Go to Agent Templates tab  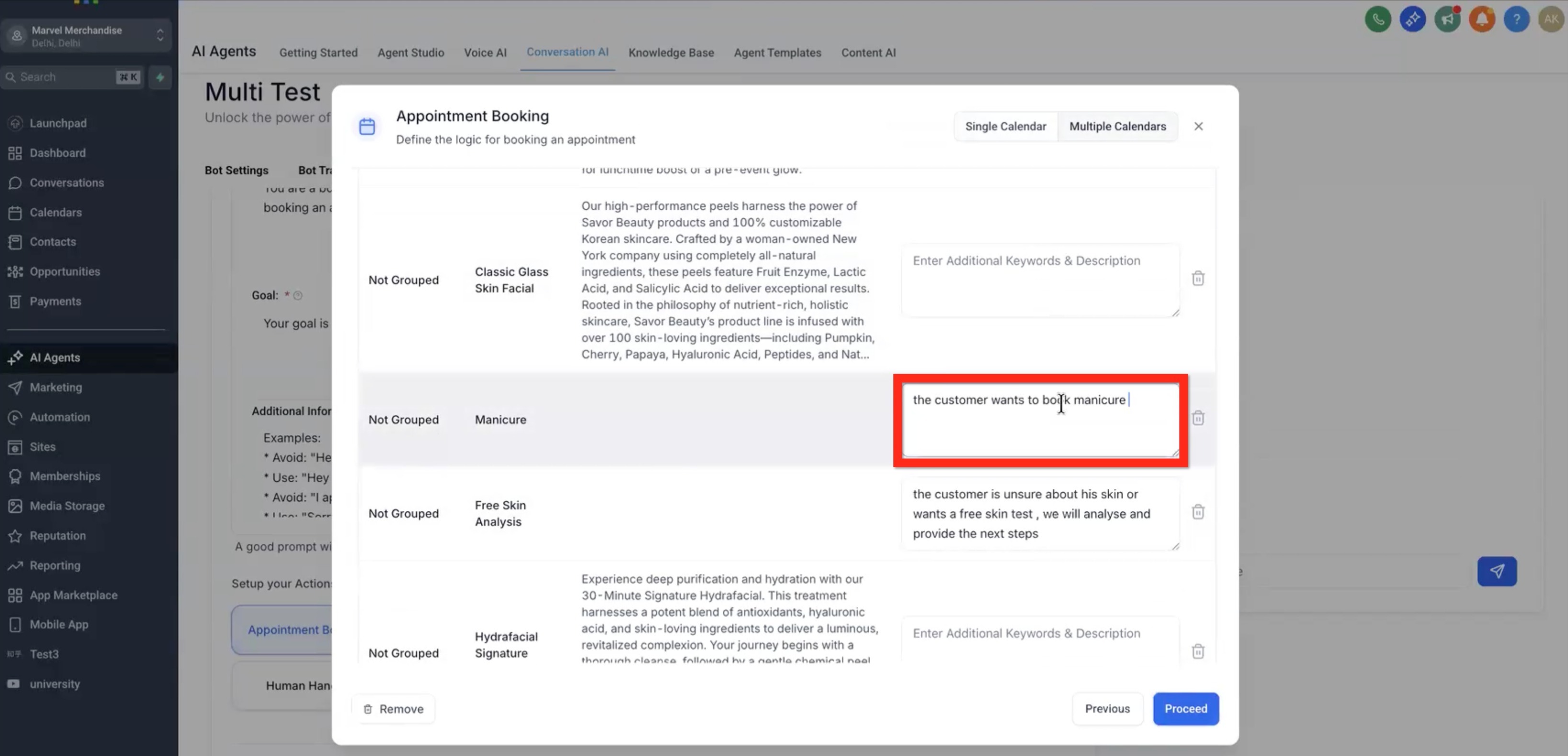point(777,53)
